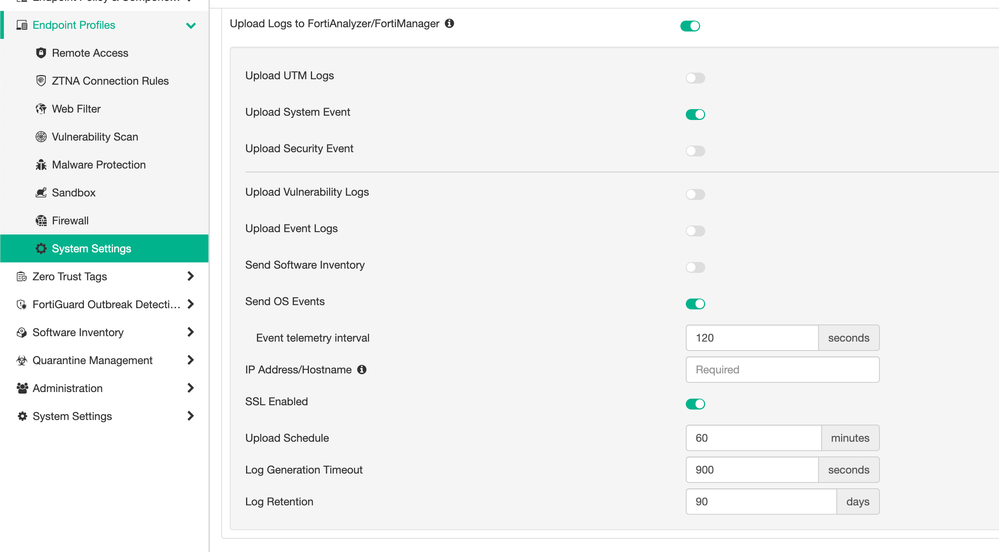Viewport: 999px width, 552px height.
Task: Disable the Upload System Event toggle
Action: tap(695, 114)
